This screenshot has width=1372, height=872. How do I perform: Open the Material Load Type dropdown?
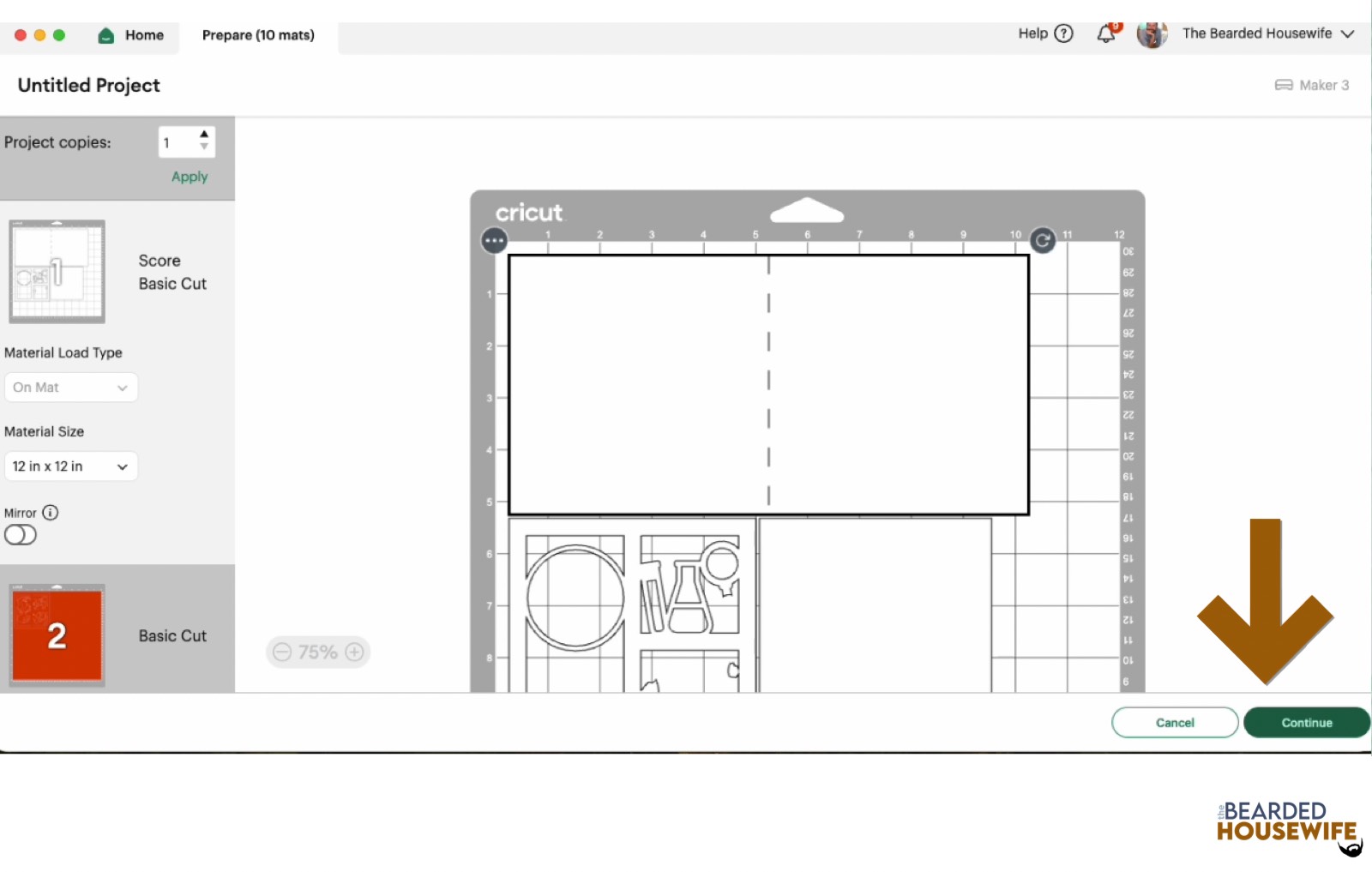(70, 388)
